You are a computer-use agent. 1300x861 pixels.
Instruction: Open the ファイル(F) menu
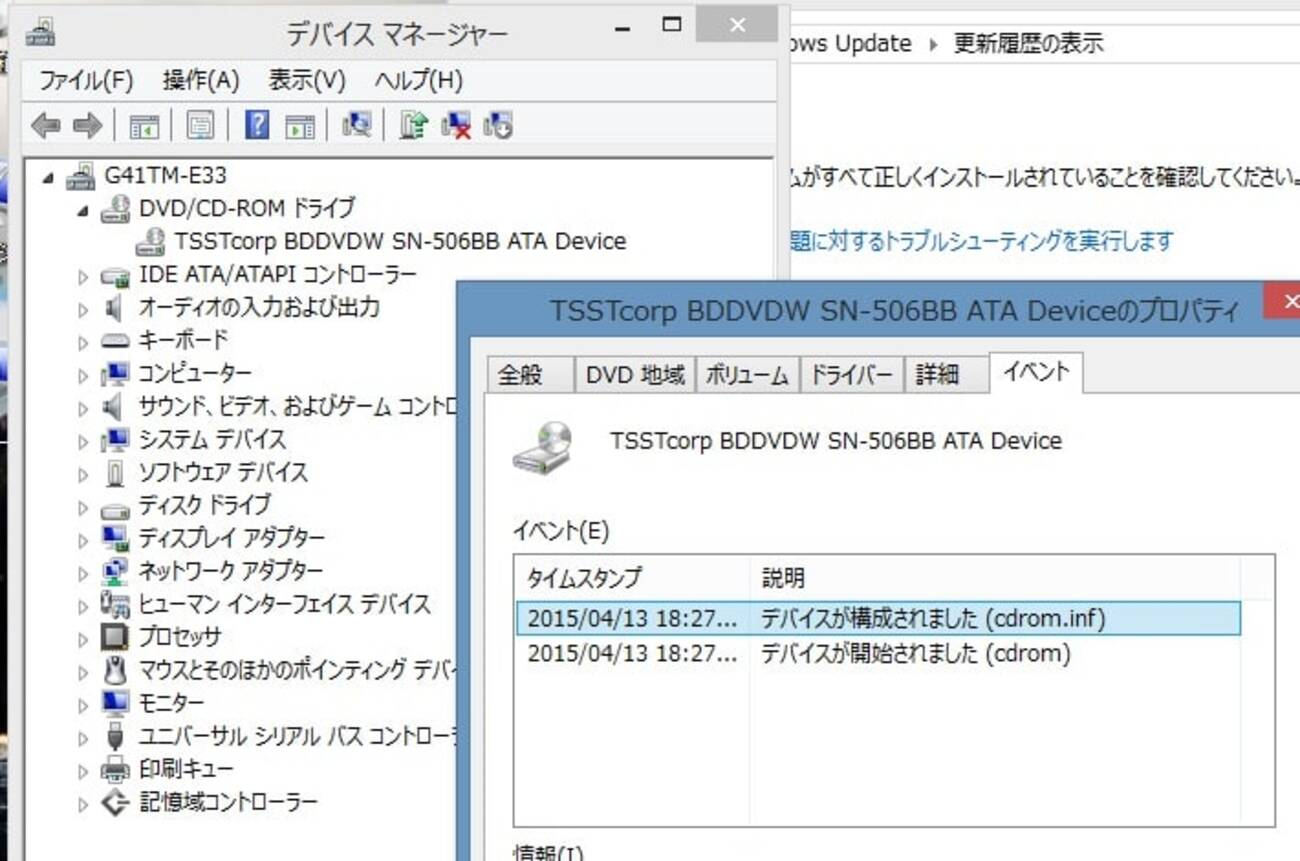86,80
